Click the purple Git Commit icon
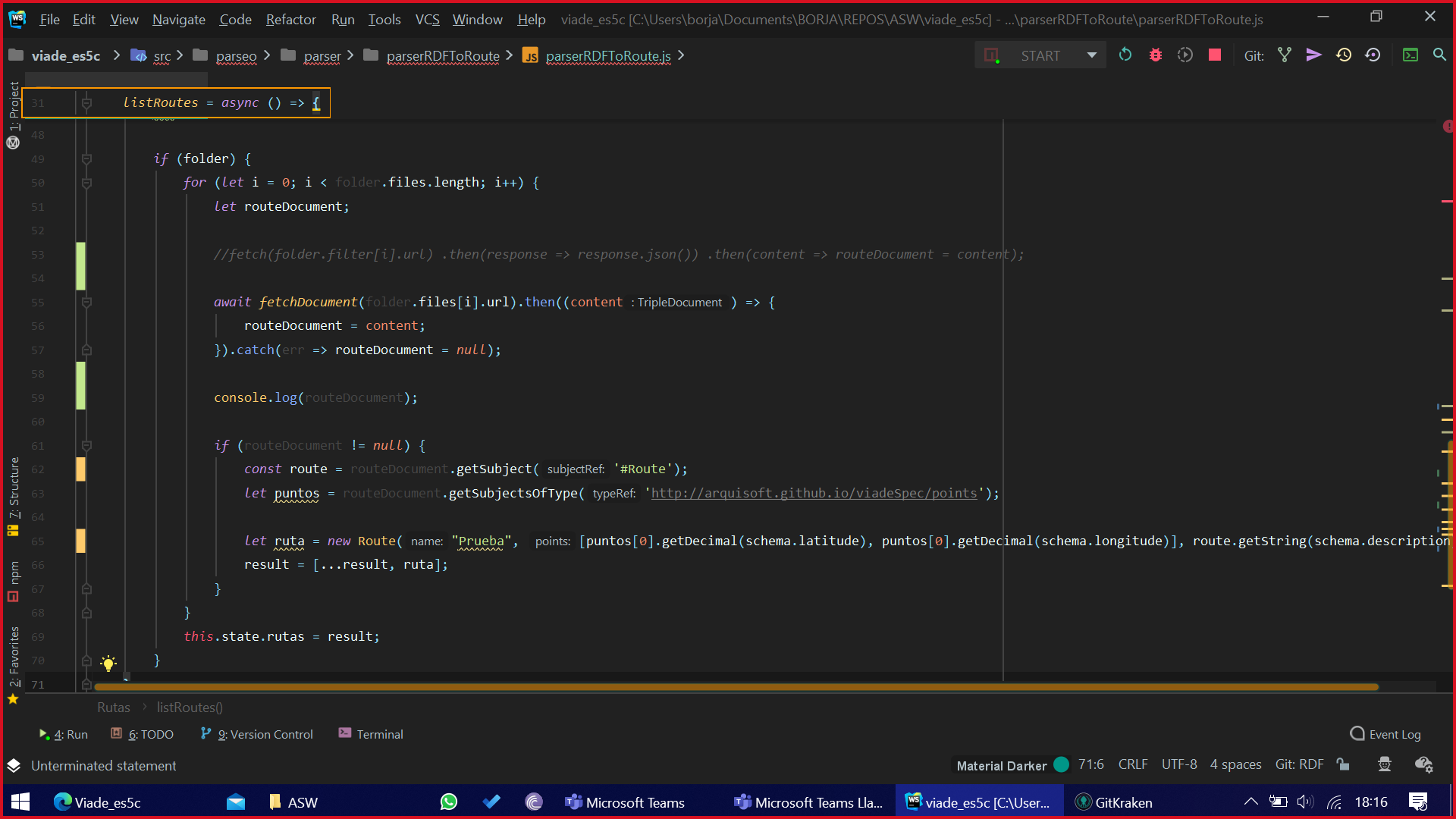Viewport: 1456px width, 819px height. point(1313,55)
